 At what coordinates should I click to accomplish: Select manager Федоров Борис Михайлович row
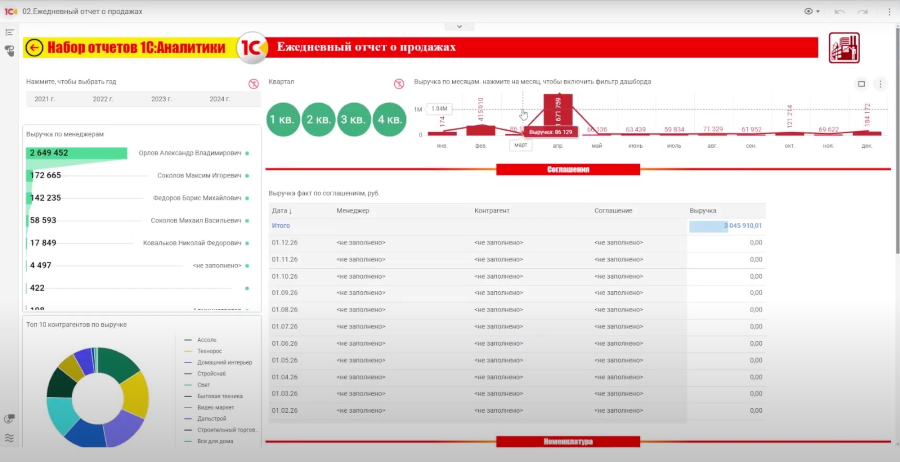tap(138, 198)
